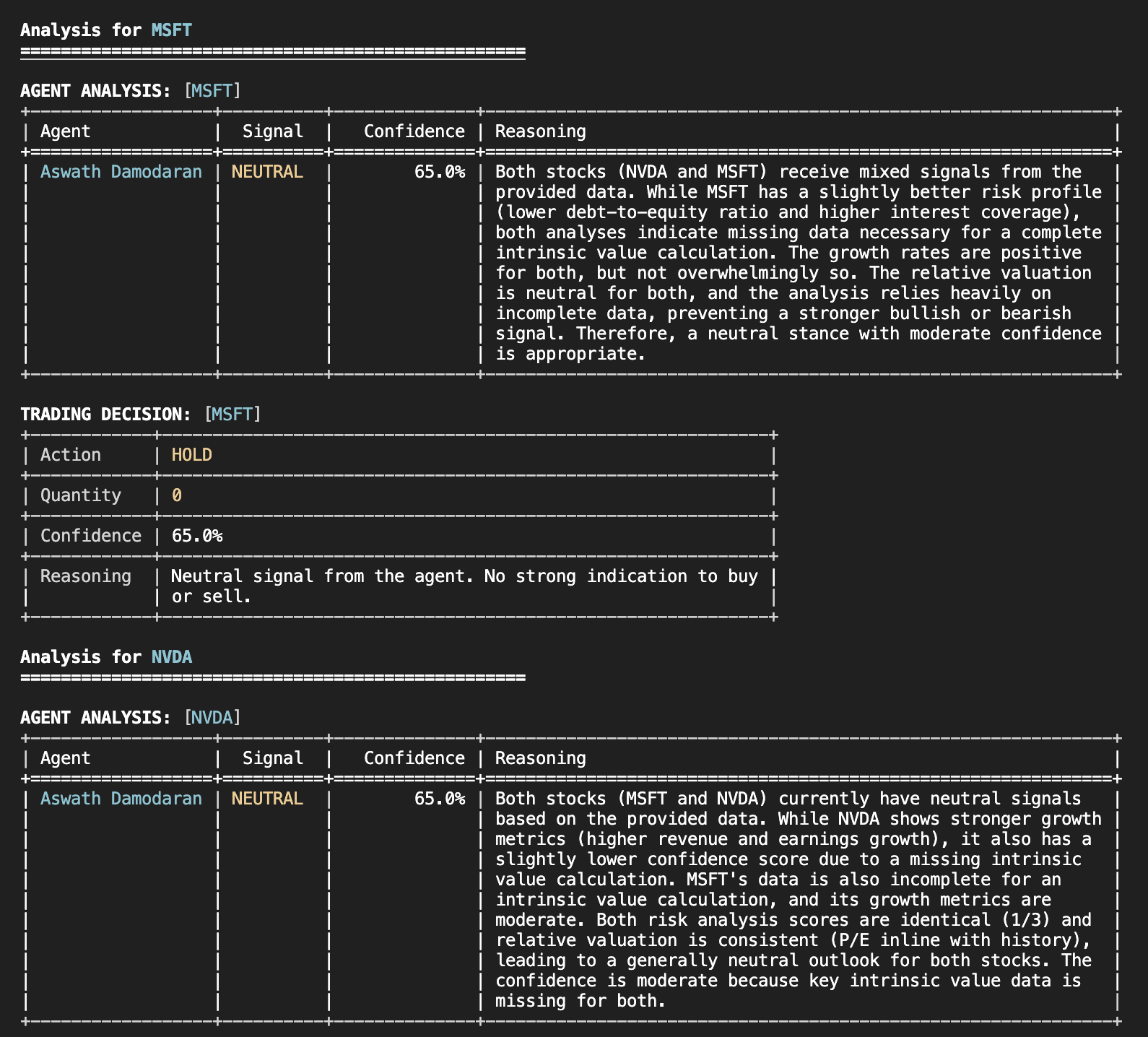The image size is (1148, 1037).
Task: Click the 'AGENT ANALYSIS:' label above the NVDA table
Action: click(96, 718)
